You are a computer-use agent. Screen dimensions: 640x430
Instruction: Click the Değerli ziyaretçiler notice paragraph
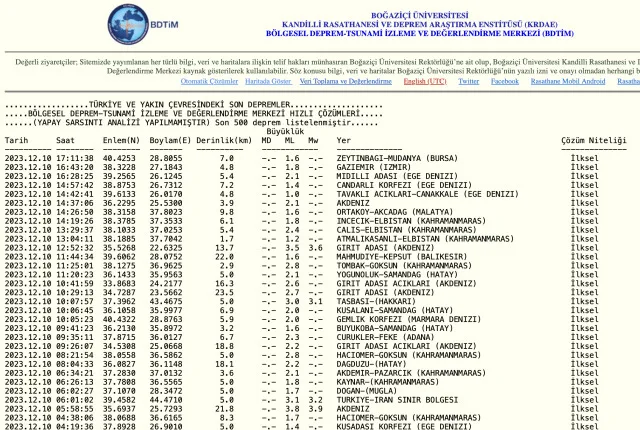(x=328, y=66)
